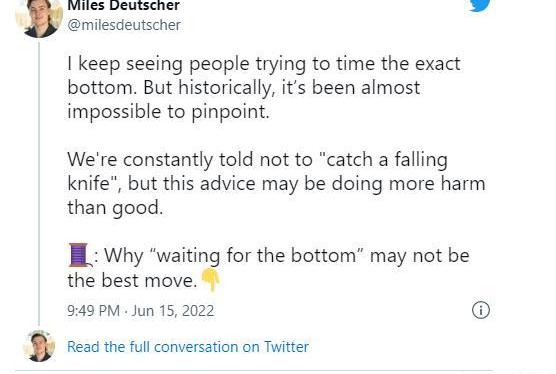556x374 pixels.
Task: Click the vertical thread connector line
Action: tap(39, 183)
